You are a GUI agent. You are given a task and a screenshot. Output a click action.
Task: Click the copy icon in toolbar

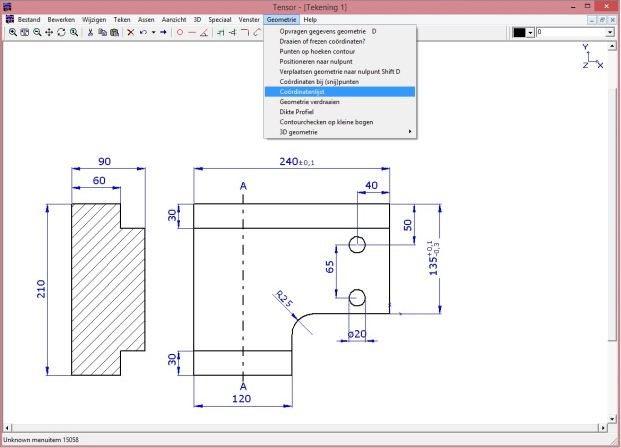point(102,32)
